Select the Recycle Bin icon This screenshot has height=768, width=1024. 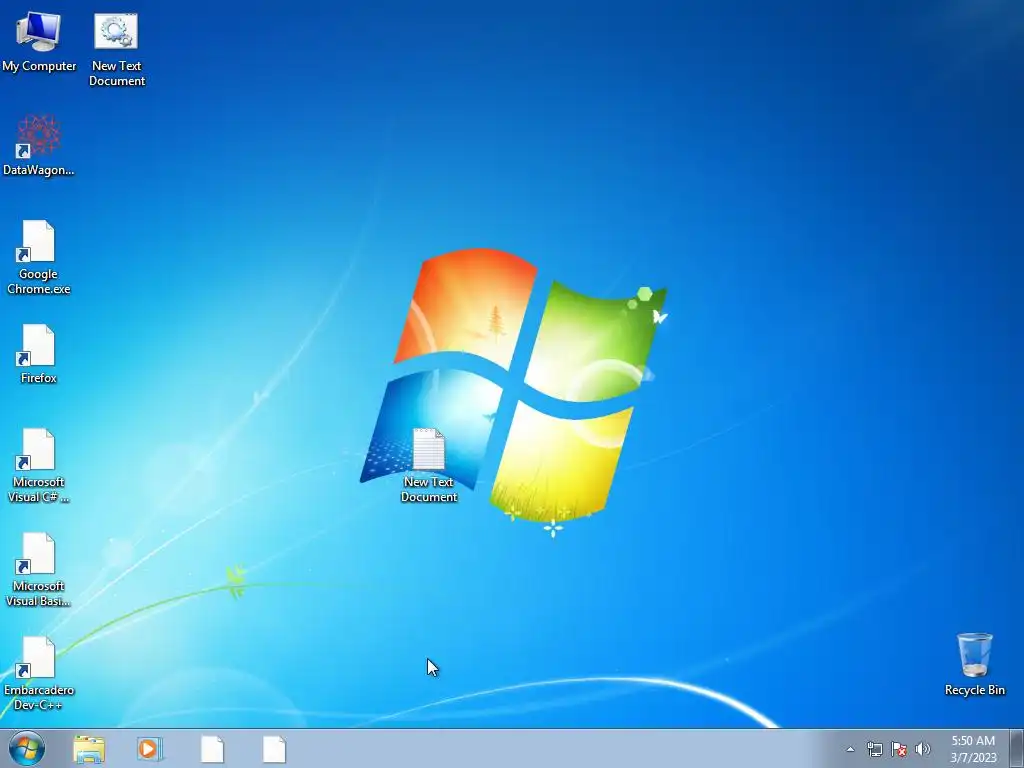(974, 664)
